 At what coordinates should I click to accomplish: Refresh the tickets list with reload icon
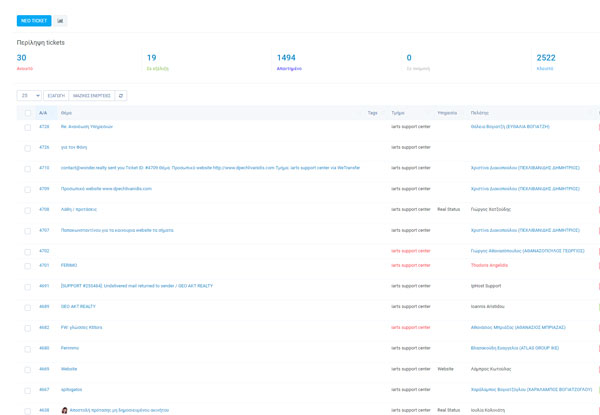pos(121,96)
